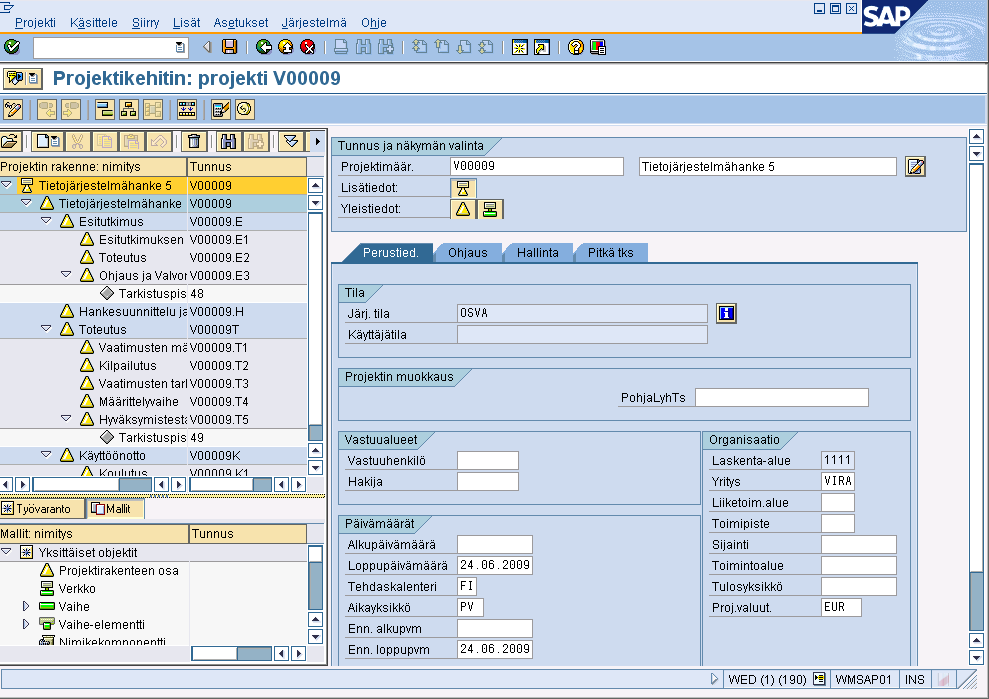This screenshot has width=989, height=699.
Task: Click the Print icon in toolbar
Action: [x=341, y=47]
